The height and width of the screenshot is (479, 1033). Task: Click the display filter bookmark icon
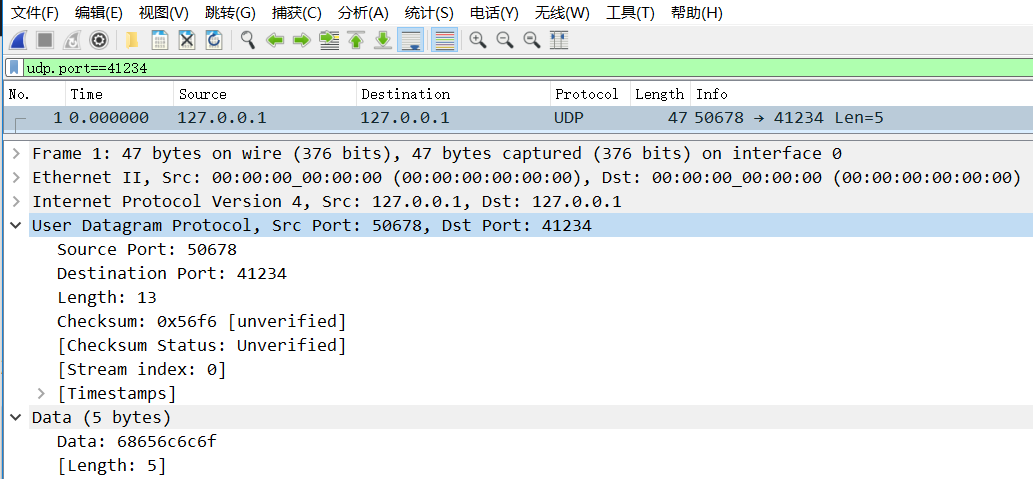[x=14, y=68]
